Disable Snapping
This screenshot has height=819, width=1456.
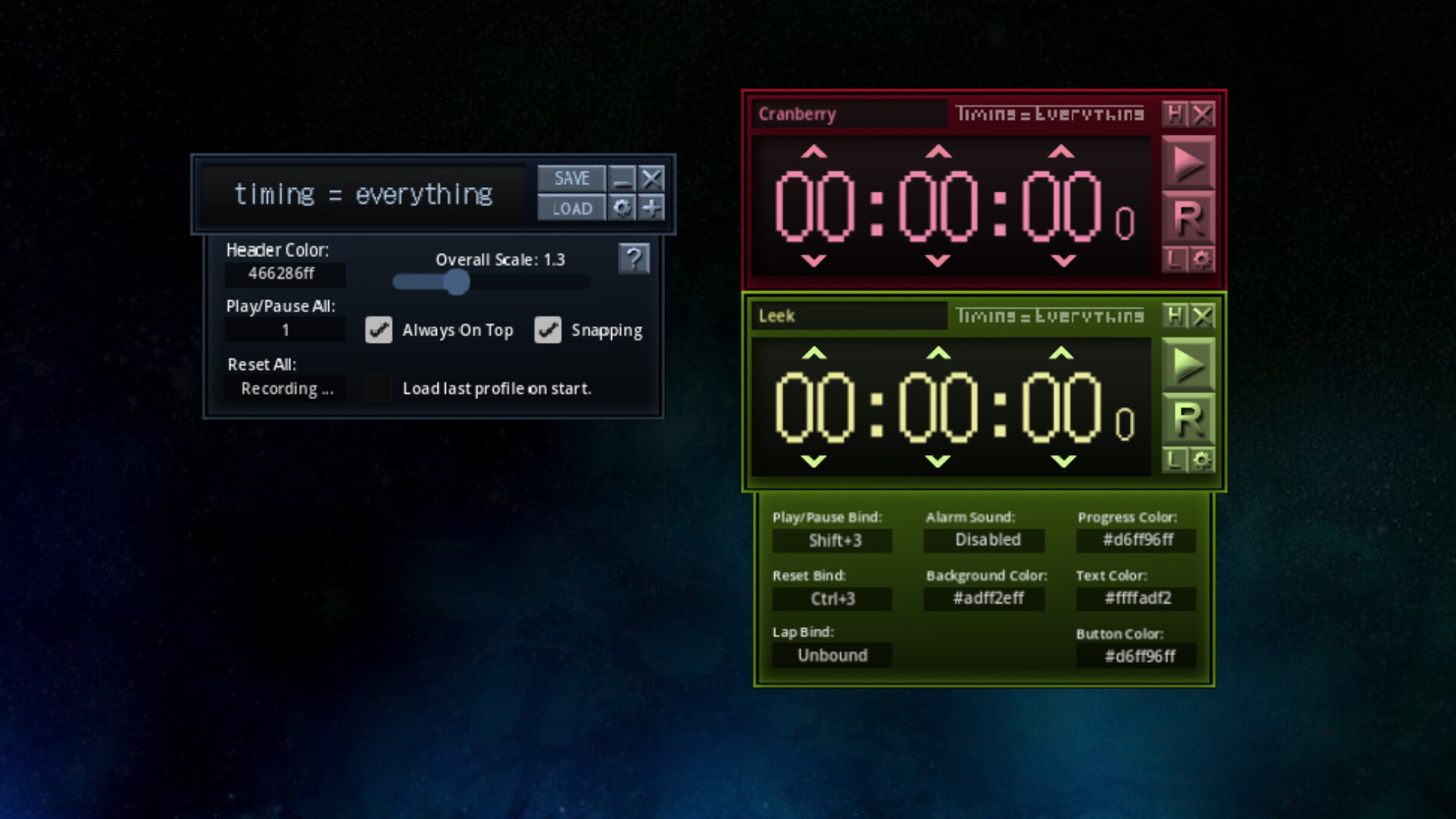[x=548, y=331]
